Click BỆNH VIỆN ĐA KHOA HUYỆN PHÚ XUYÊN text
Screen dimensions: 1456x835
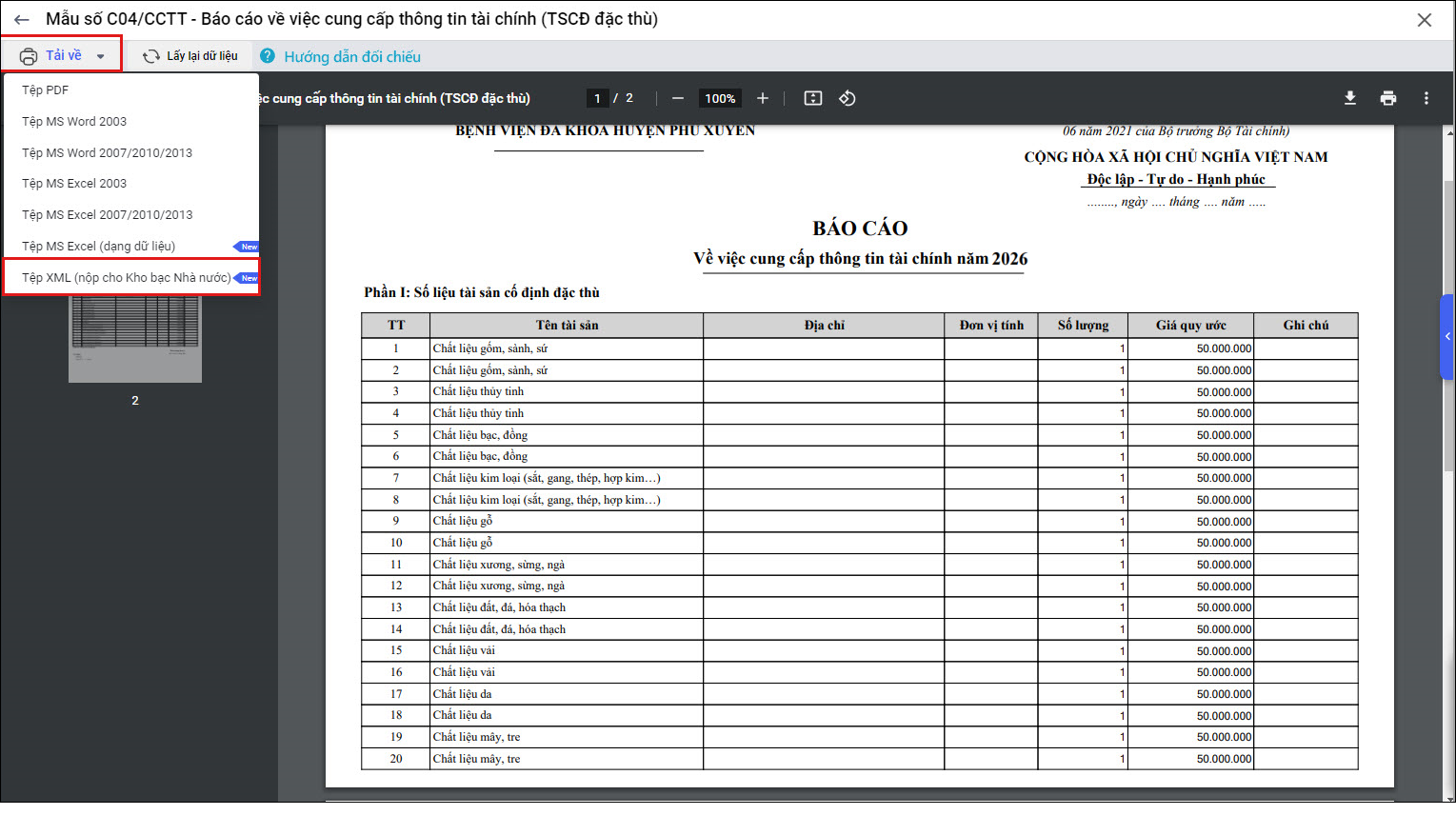[605, 130]
